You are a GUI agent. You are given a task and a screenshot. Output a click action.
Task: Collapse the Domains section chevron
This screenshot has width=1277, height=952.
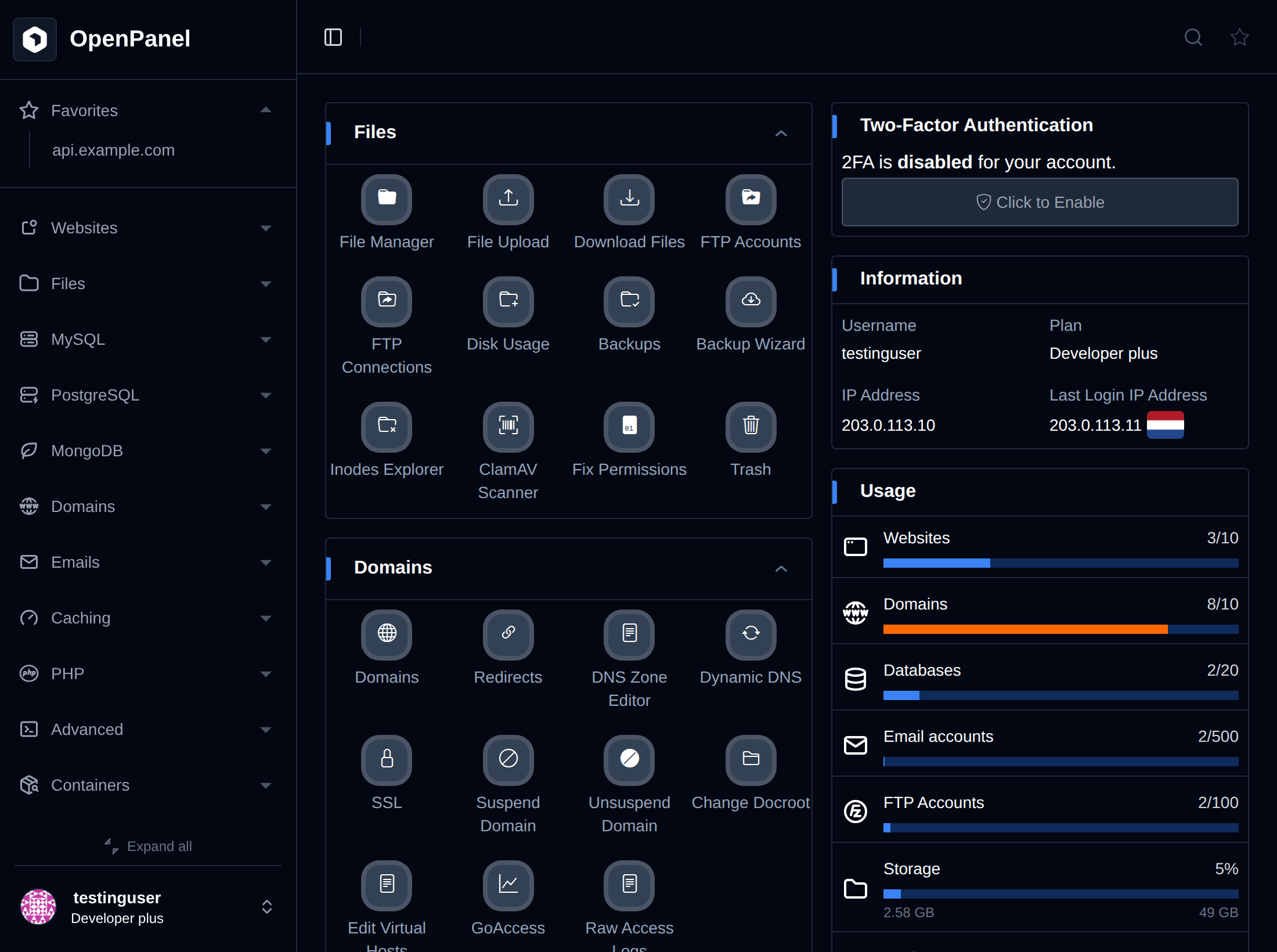pyautogui.click(x=781, y=569)
